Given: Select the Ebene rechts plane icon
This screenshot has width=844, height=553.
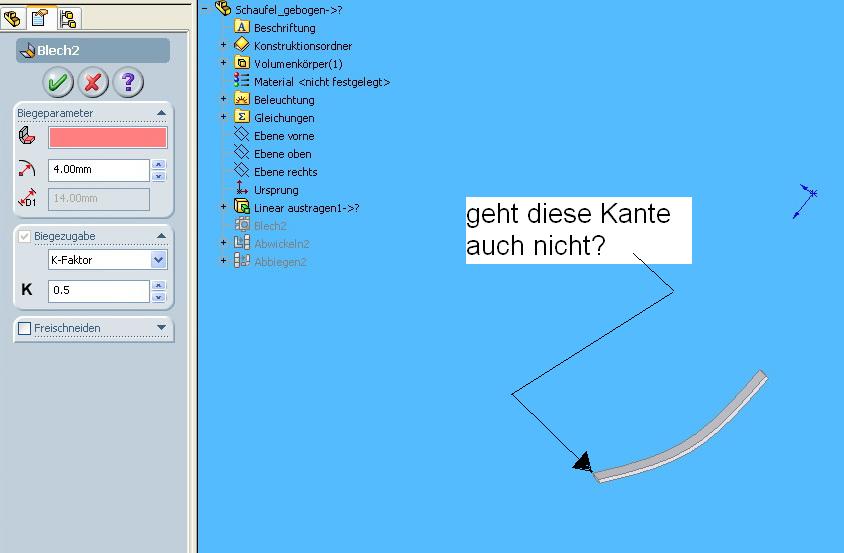Looking at the screenshot, I should (x=242, y=171).
